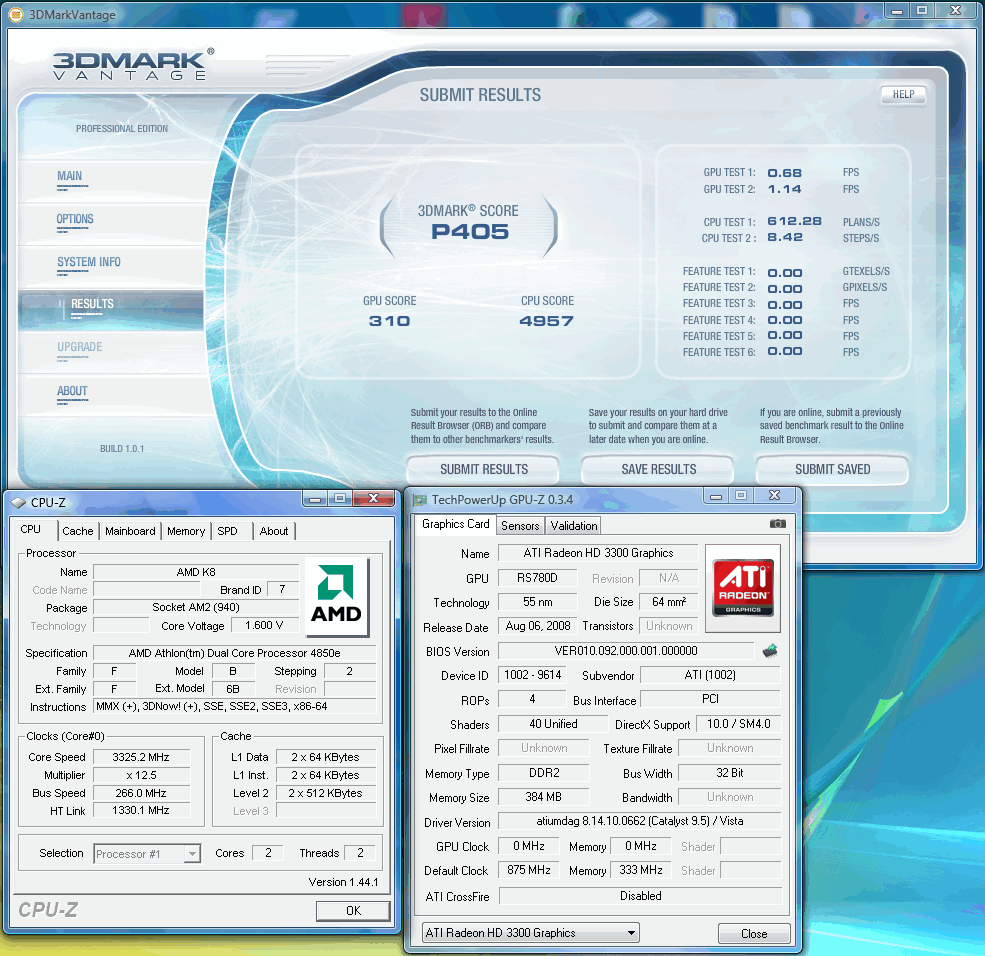Click the Release Date value Aug 06, 2008

[x=538, y=626]
